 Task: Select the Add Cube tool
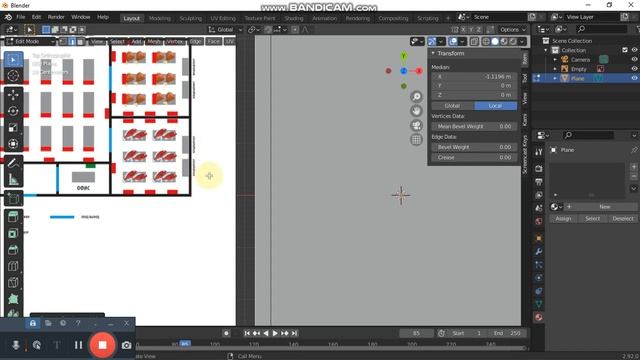tap(13, 198)
